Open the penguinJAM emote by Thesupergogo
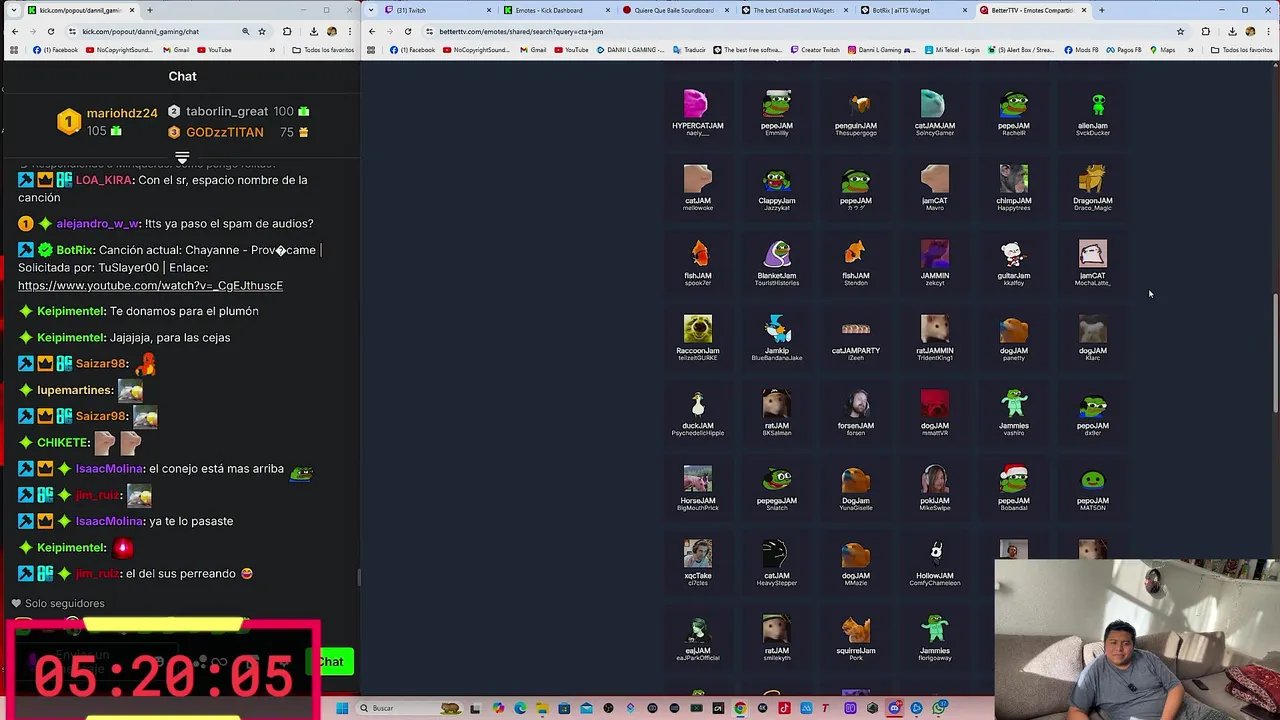1280x720 pixels. pyautogui.click(x=856, y=112)
